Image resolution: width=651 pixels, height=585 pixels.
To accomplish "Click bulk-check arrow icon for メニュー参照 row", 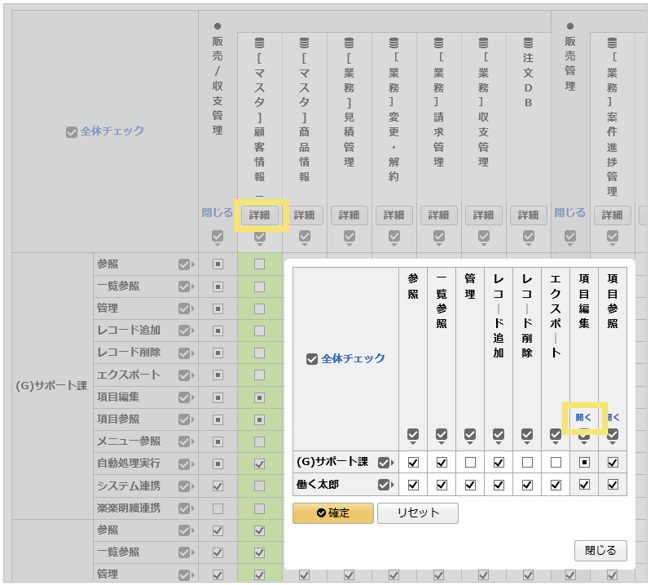I will pos(186,441).
